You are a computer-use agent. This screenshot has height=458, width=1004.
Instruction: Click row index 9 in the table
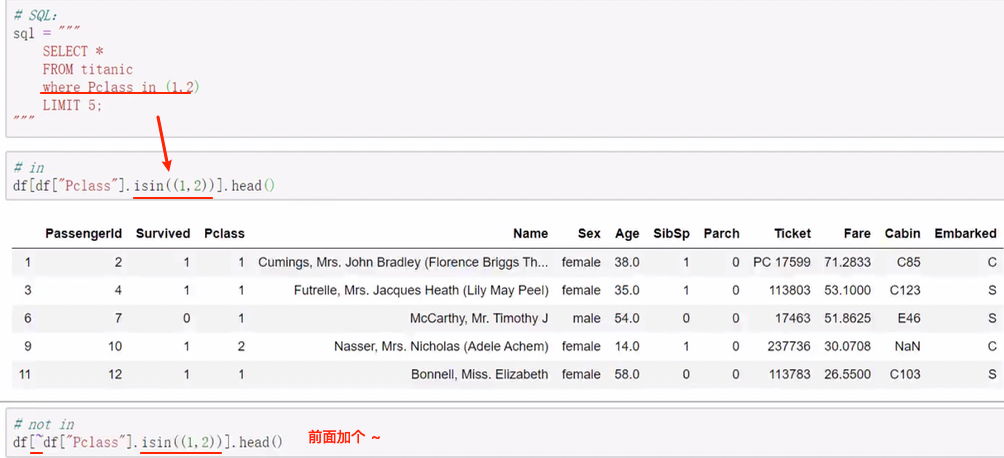tap(27, 346)
